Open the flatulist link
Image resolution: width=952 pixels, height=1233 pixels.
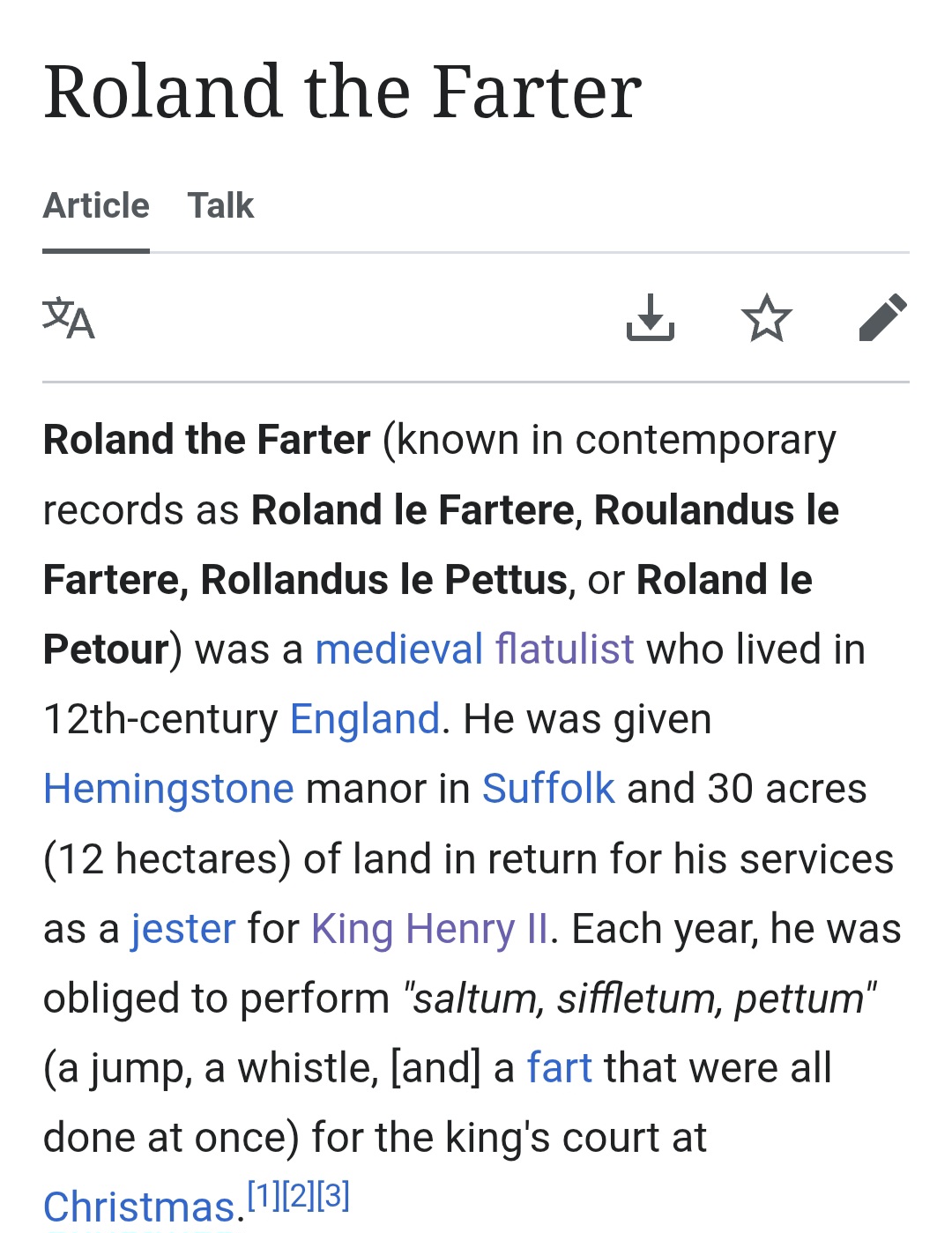click(x=564, y=650)
